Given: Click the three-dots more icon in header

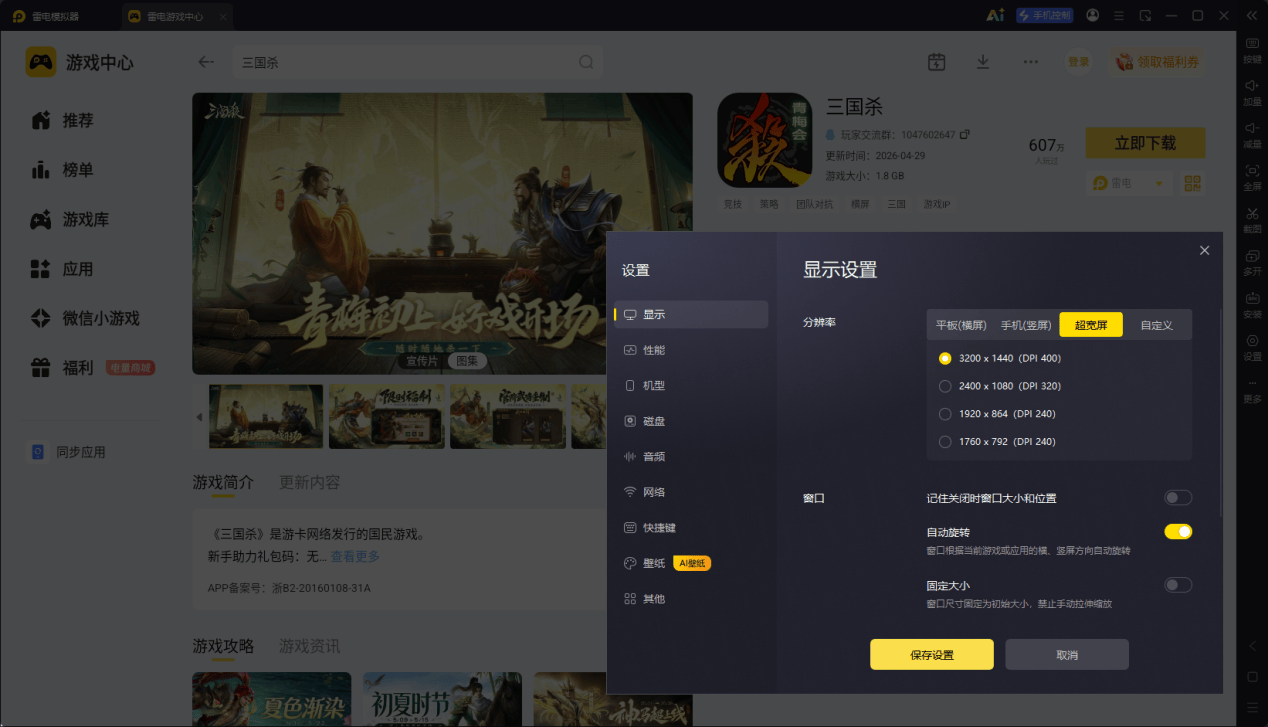Looking at the screenshot, I should tap(1030, 62).
